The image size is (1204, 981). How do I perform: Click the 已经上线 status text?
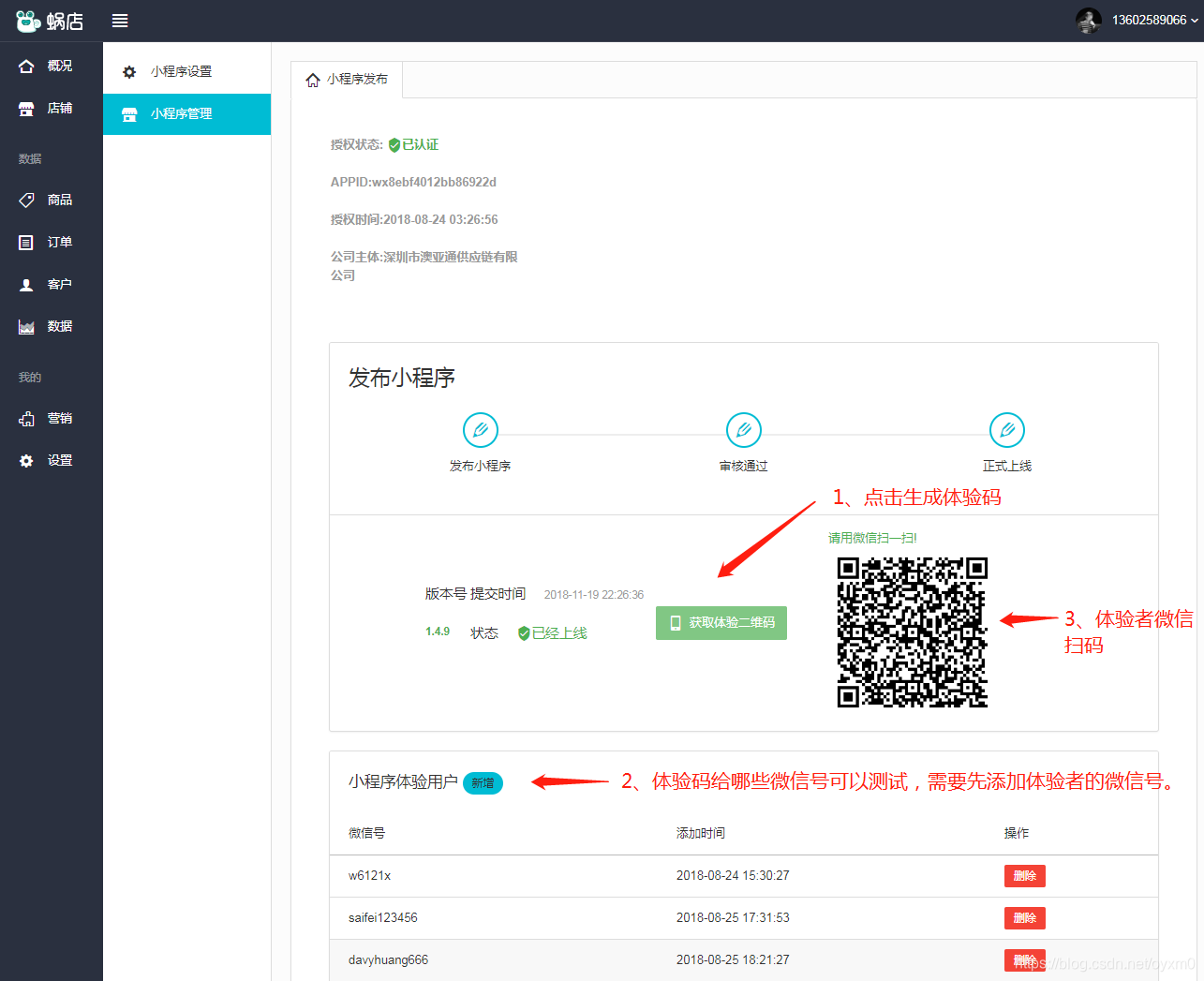559,633
